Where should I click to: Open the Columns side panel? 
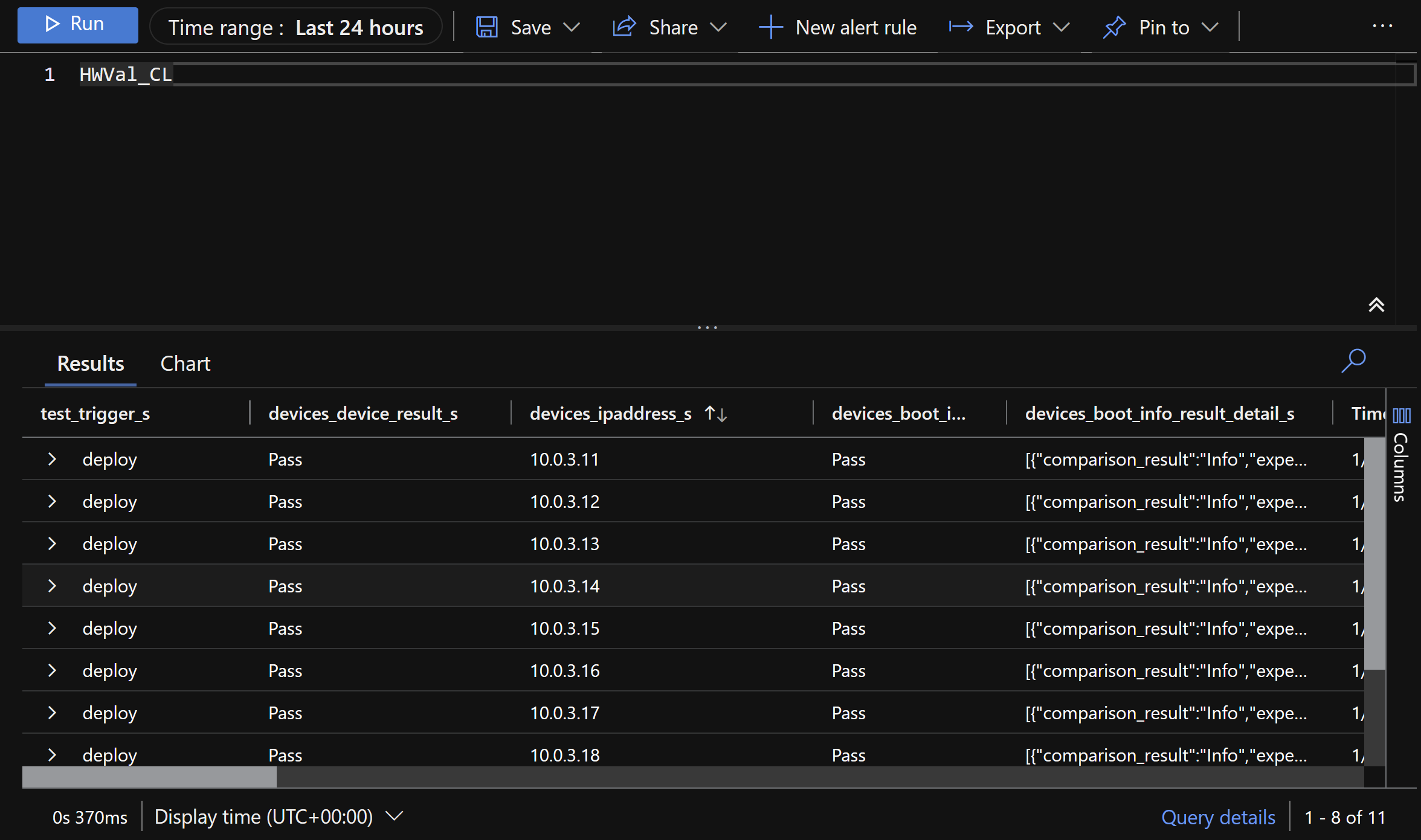click(1402, 456)
